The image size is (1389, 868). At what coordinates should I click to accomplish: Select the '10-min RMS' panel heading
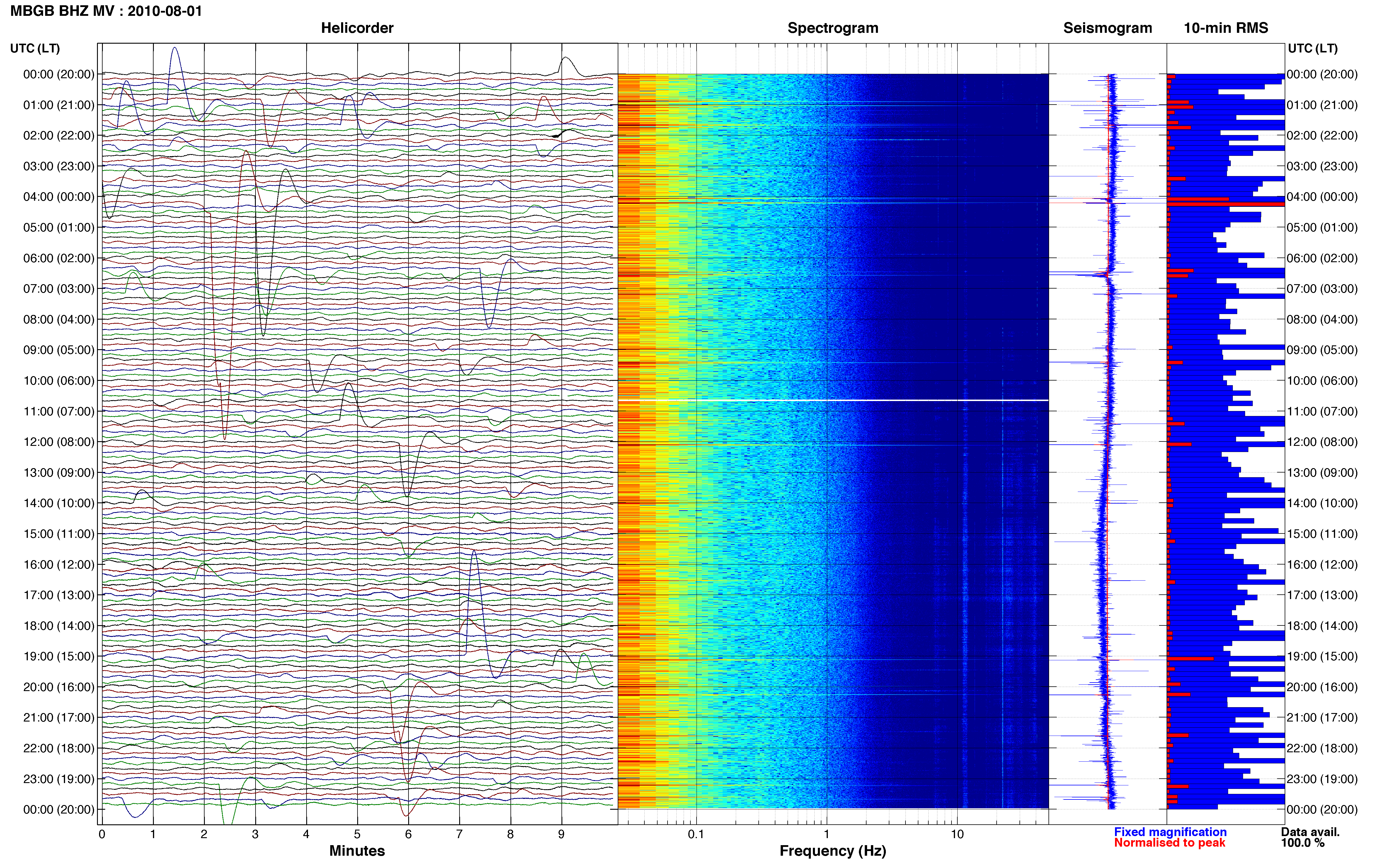pos(1226,28)
